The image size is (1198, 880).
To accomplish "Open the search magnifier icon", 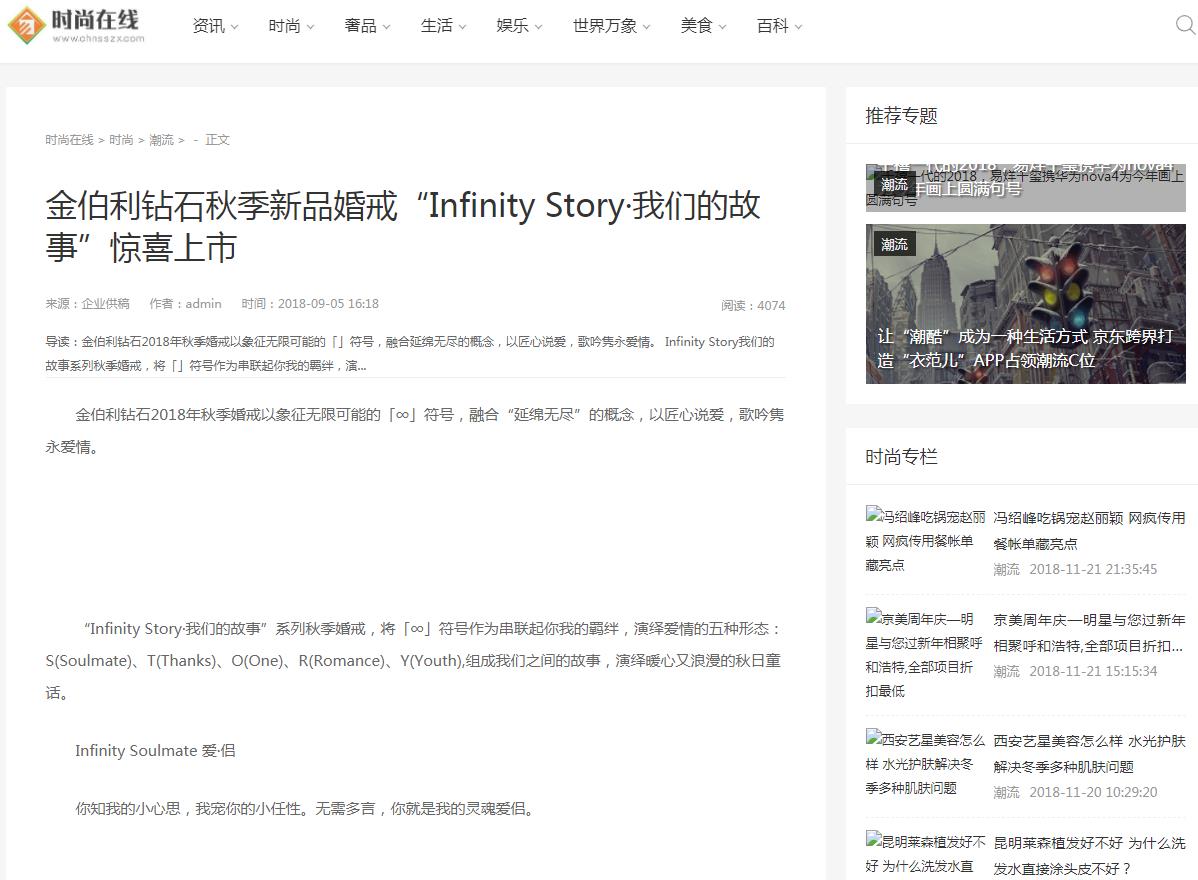I will [x=1185, y=25].
